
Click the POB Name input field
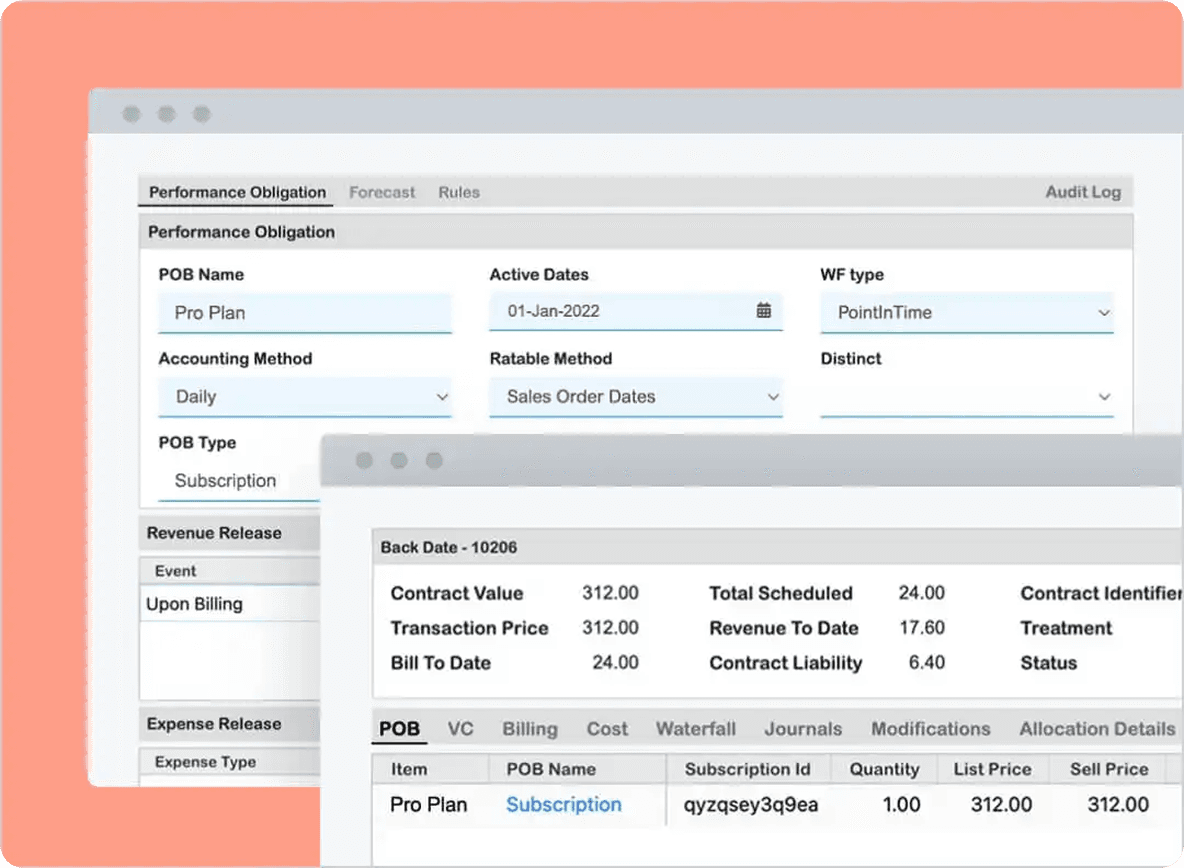(305, 313)
